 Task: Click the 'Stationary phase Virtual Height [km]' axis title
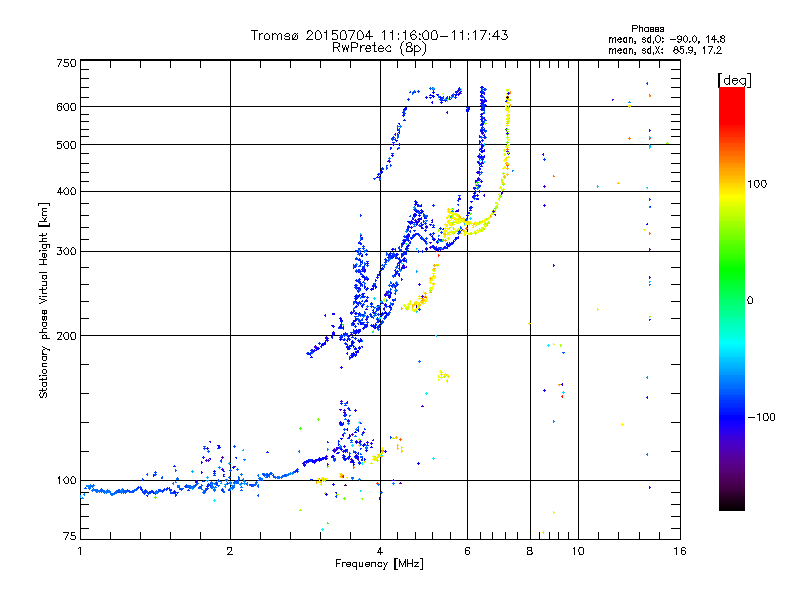(x=44, y=300)
